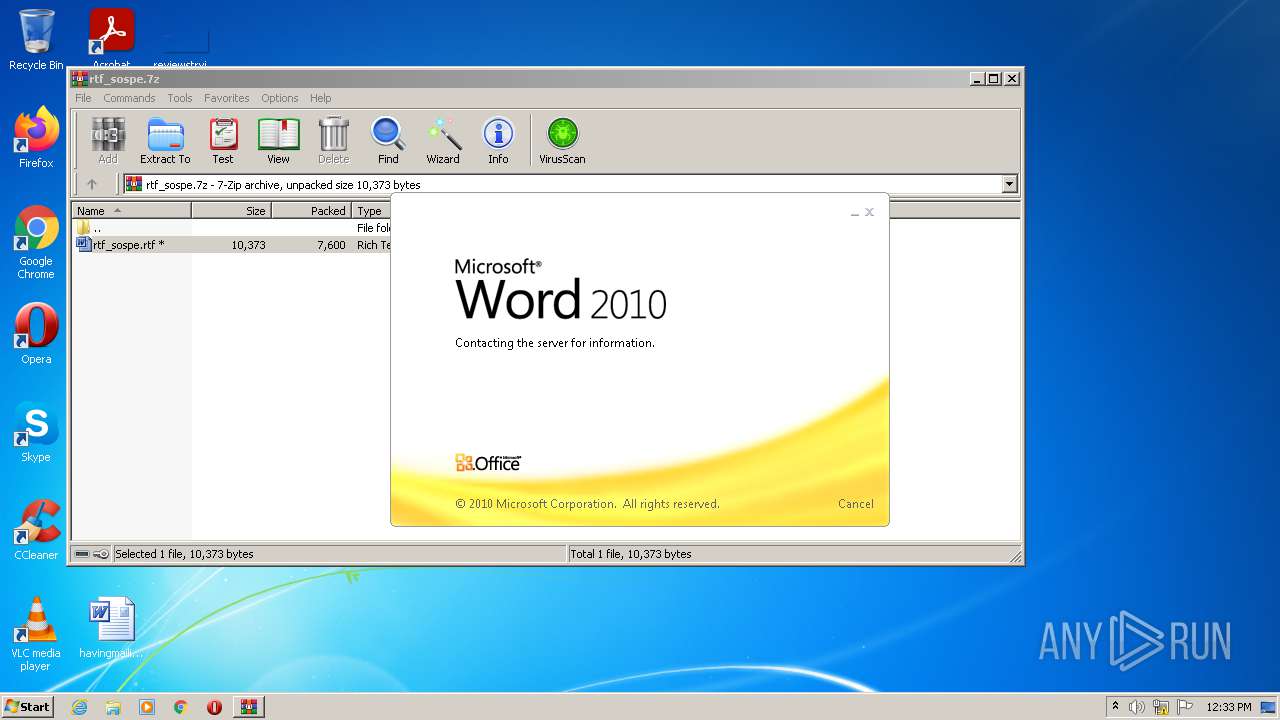Click the status bar drive and key icon
The height and width of the screenshot is (720, 1280).
[x=92, y=554]
